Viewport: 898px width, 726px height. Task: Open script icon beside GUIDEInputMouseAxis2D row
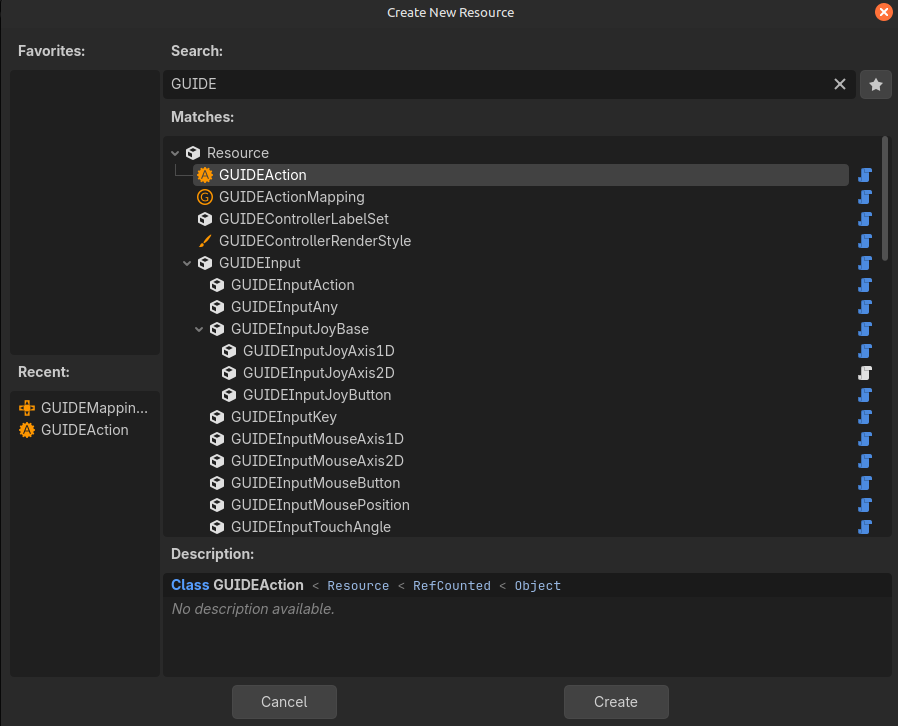coord(865,461)
